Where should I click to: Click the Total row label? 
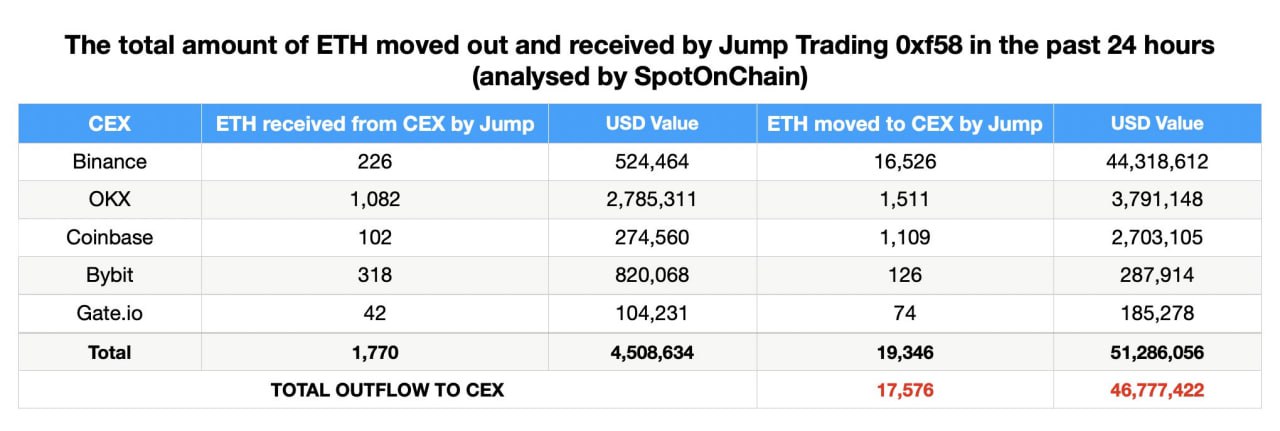tap(110, 352)
